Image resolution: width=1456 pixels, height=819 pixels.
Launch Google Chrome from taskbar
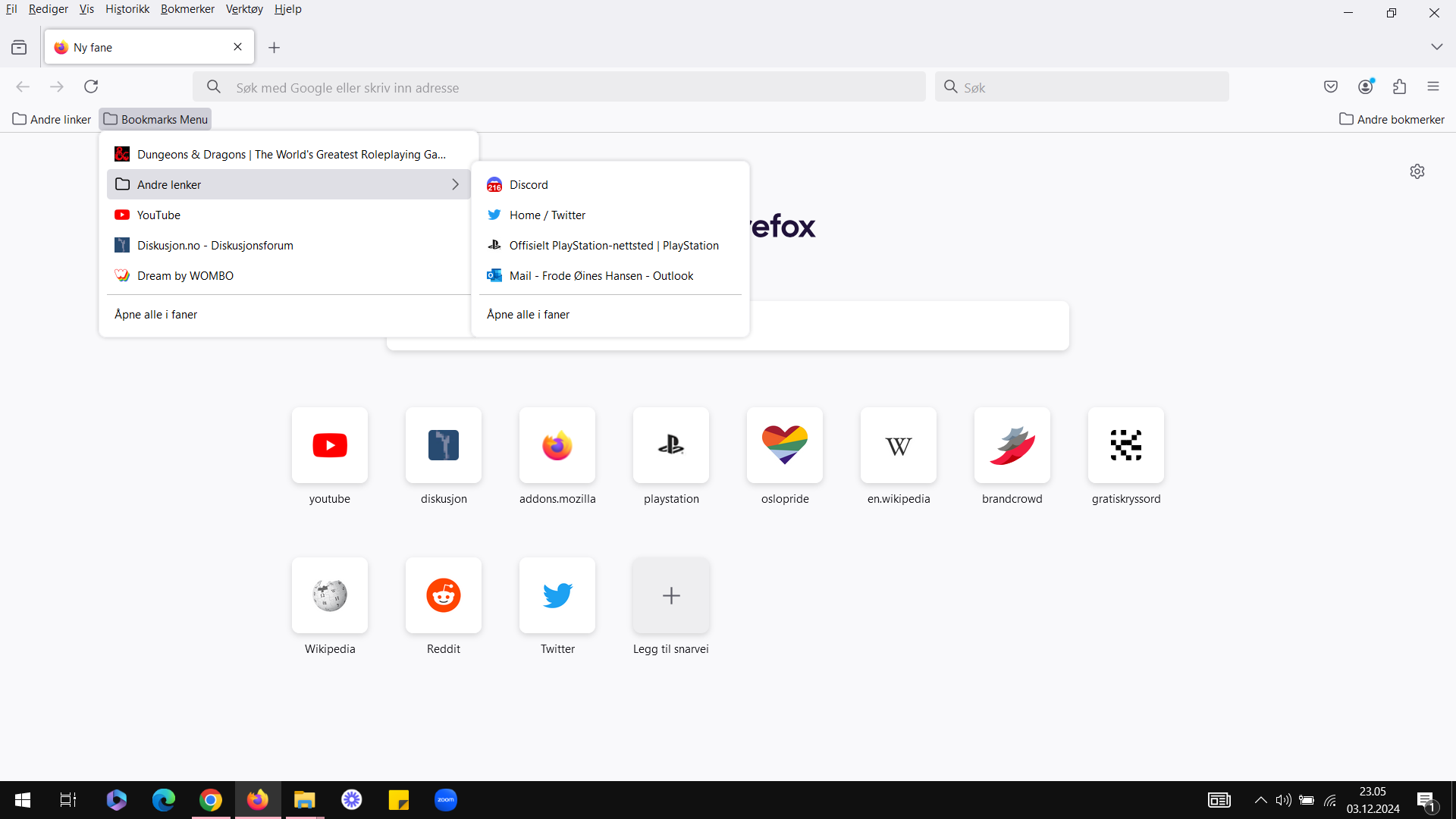coord(211,799)
